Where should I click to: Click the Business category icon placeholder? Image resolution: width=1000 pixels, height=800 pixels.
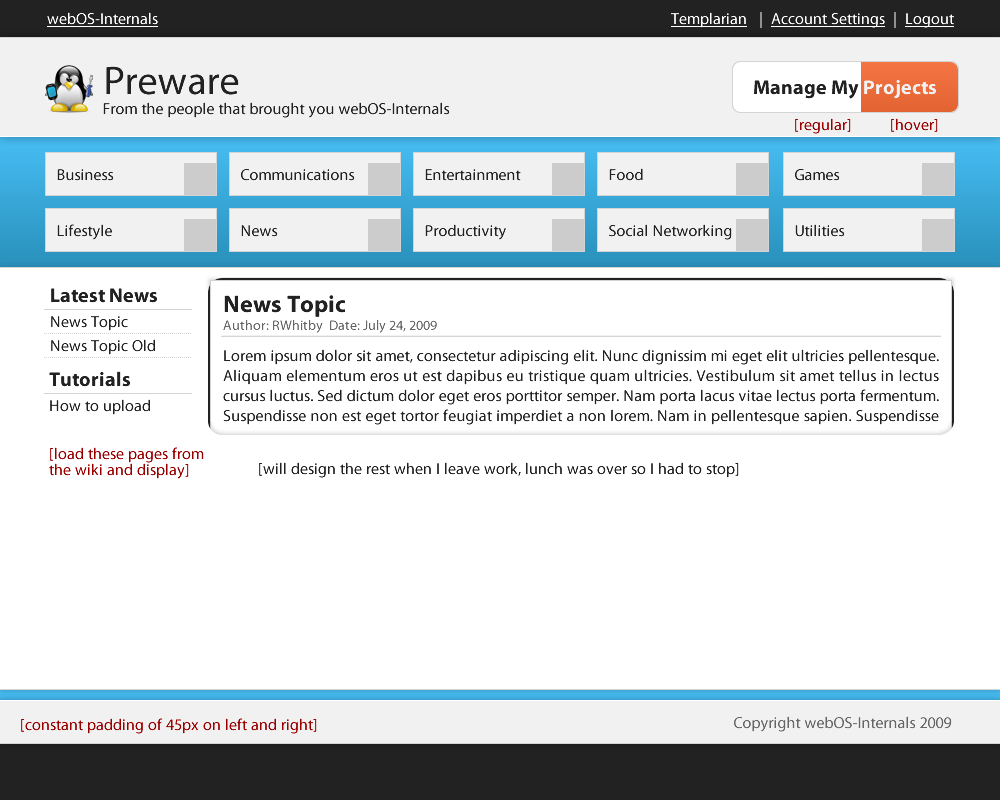(x=200, y=179)
